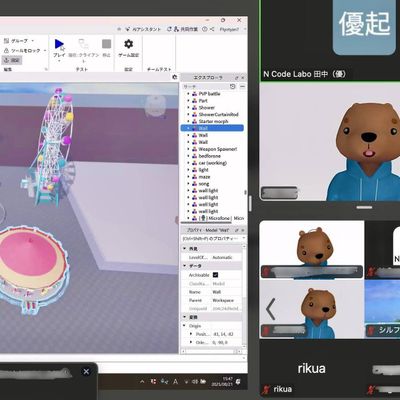Collapse the Data properties section
The width and height of the screenshot is (400, 400).
tap(184, 266)
